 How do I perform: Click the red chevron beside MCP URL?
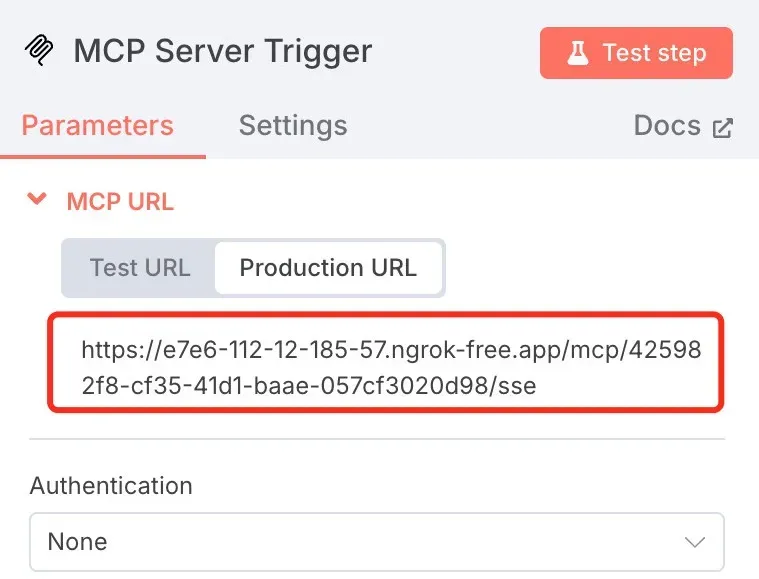coord(37,198)
